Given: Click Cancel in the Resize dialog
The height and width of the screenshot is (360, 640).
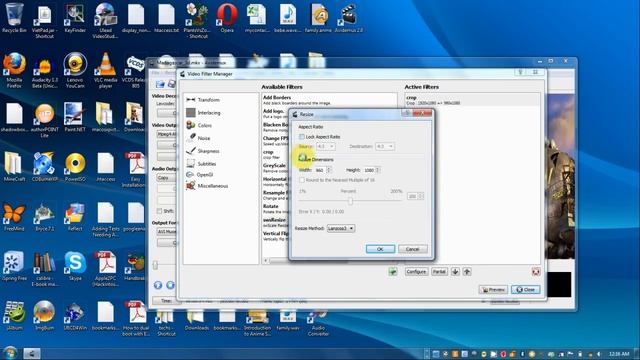Looking at the screenshot, I should [413, 249].
